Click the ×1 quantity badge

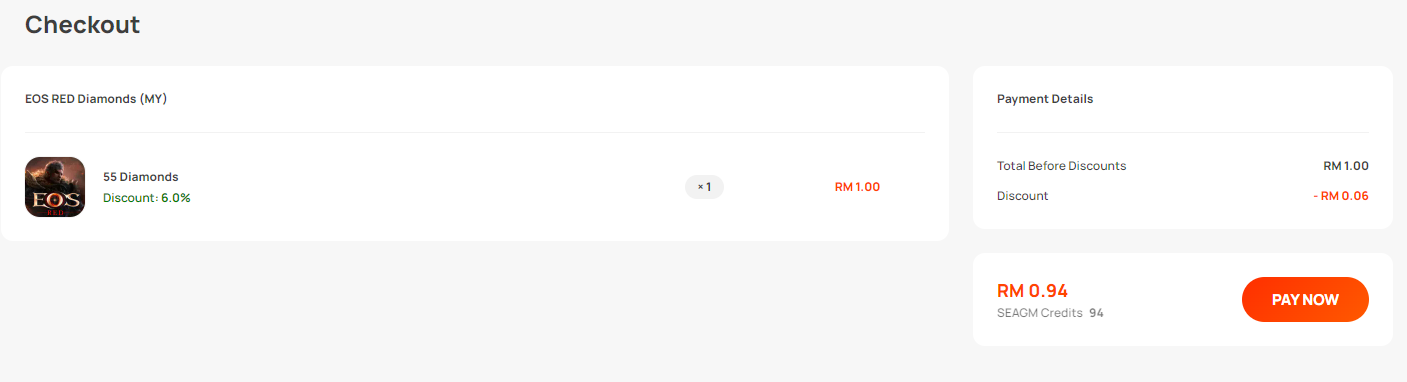coord(704,187)
